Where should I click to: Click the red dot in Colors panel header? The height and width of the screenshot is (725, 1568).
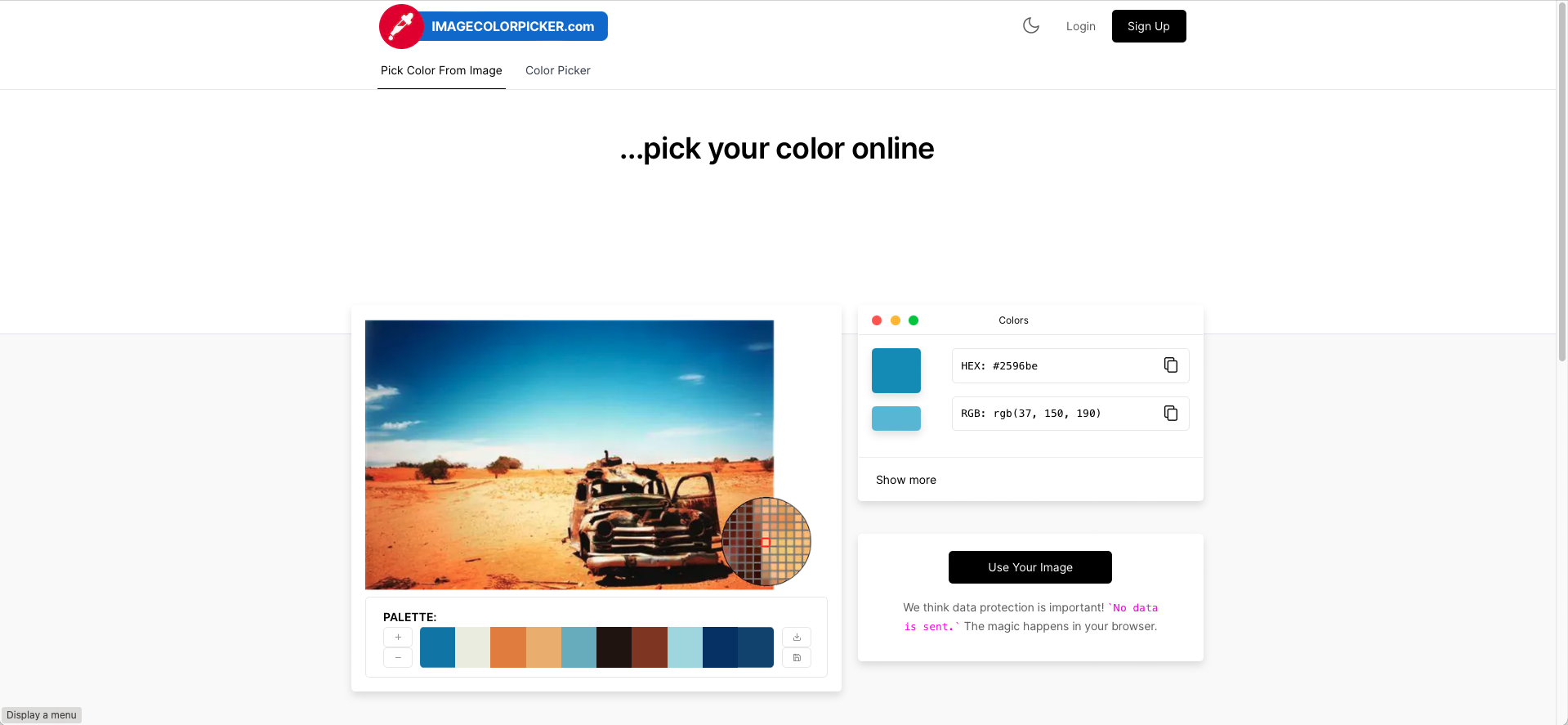[877, 320]
